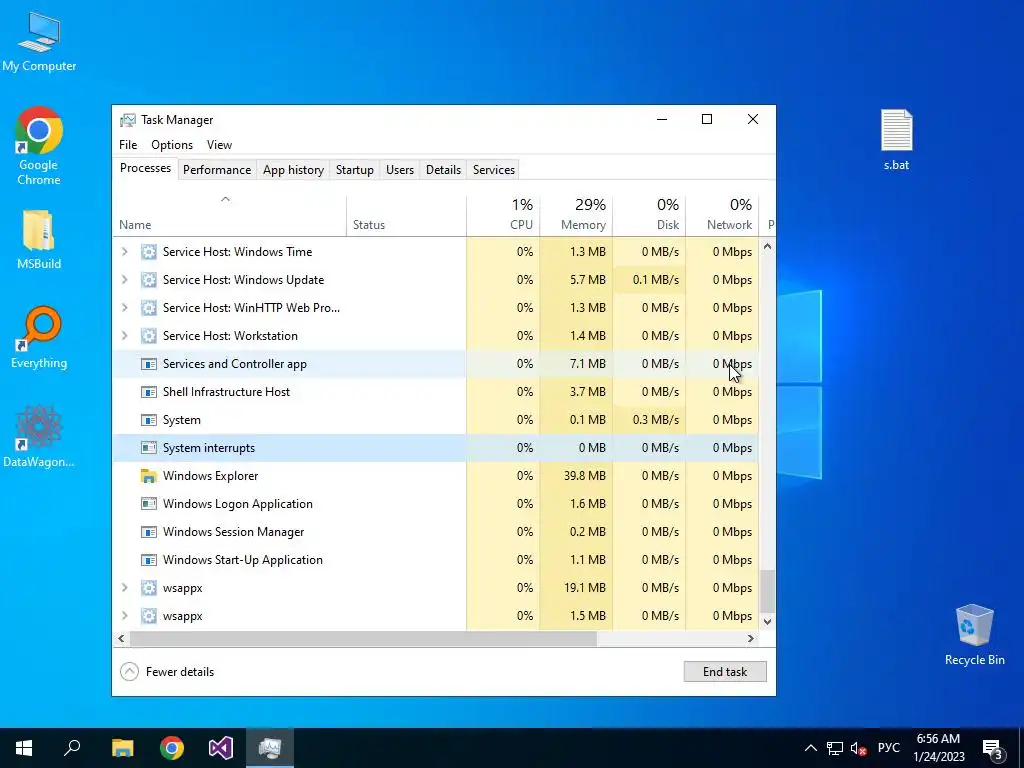Switch to the Users tab

coord(400,170)
